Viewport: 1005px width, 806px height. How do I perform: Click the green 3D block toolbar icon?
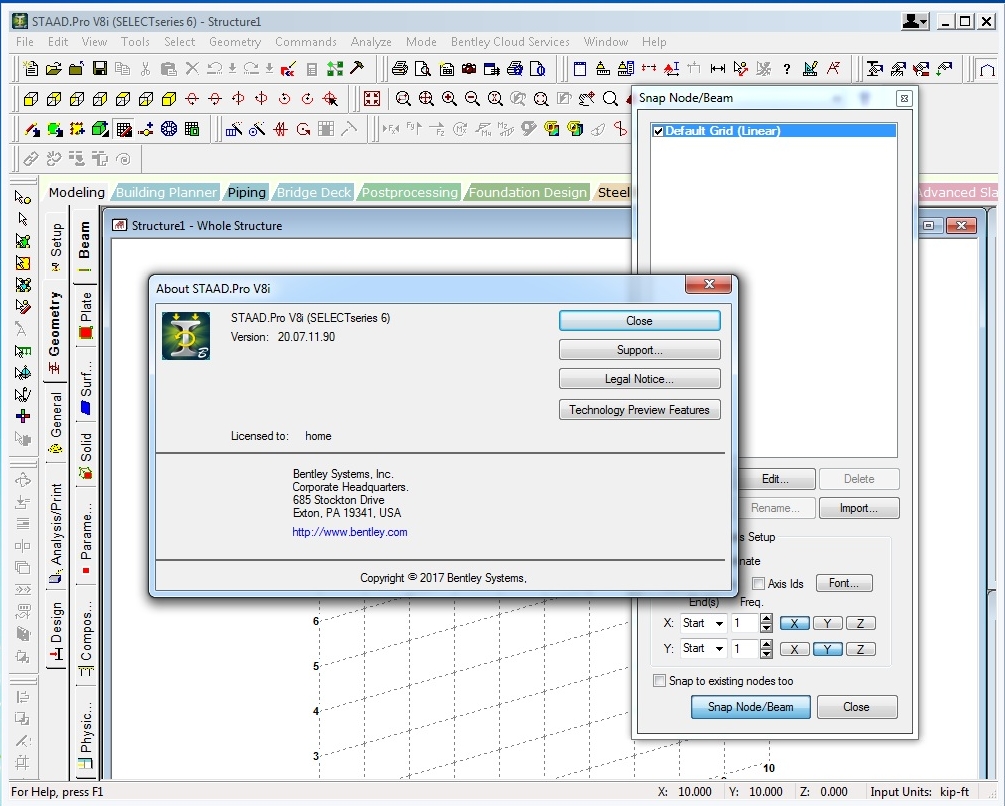(x=100, y=129)
